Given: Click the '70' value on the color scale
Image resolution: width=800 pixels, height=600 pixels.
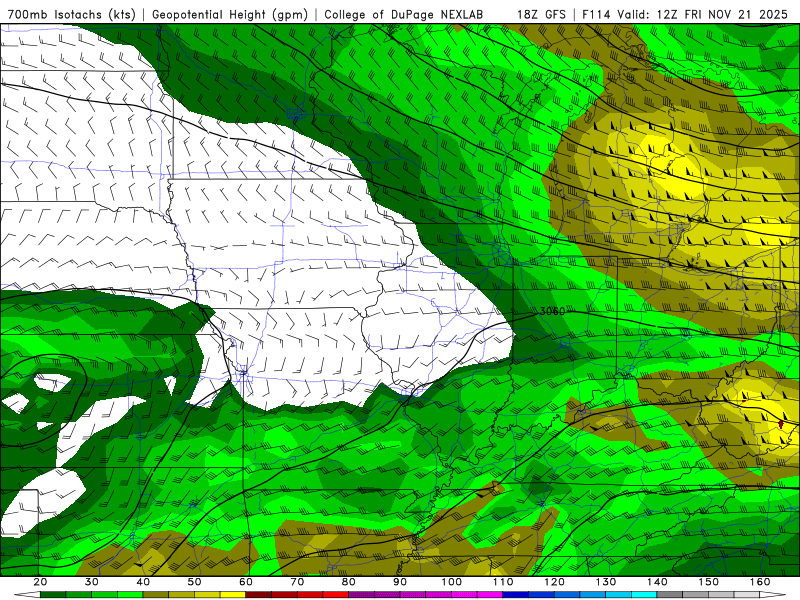Looking at the screenshot, I should tap(297, 582).
